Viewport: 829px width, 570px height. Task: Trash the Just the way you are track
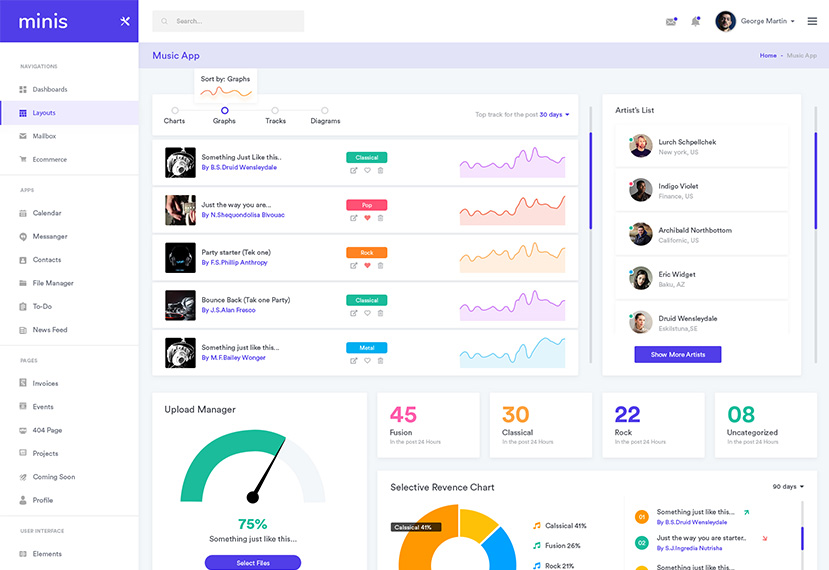click(x=380, y=218)
